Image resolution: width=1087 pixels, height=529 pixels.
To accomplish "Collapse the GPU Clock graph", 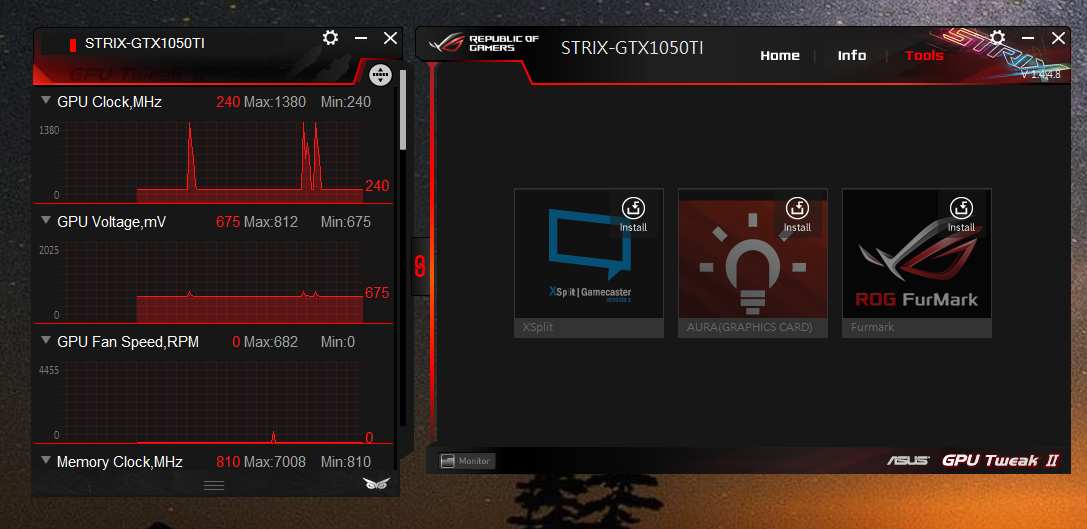I will pyautogui.click(x=46, y=101).
